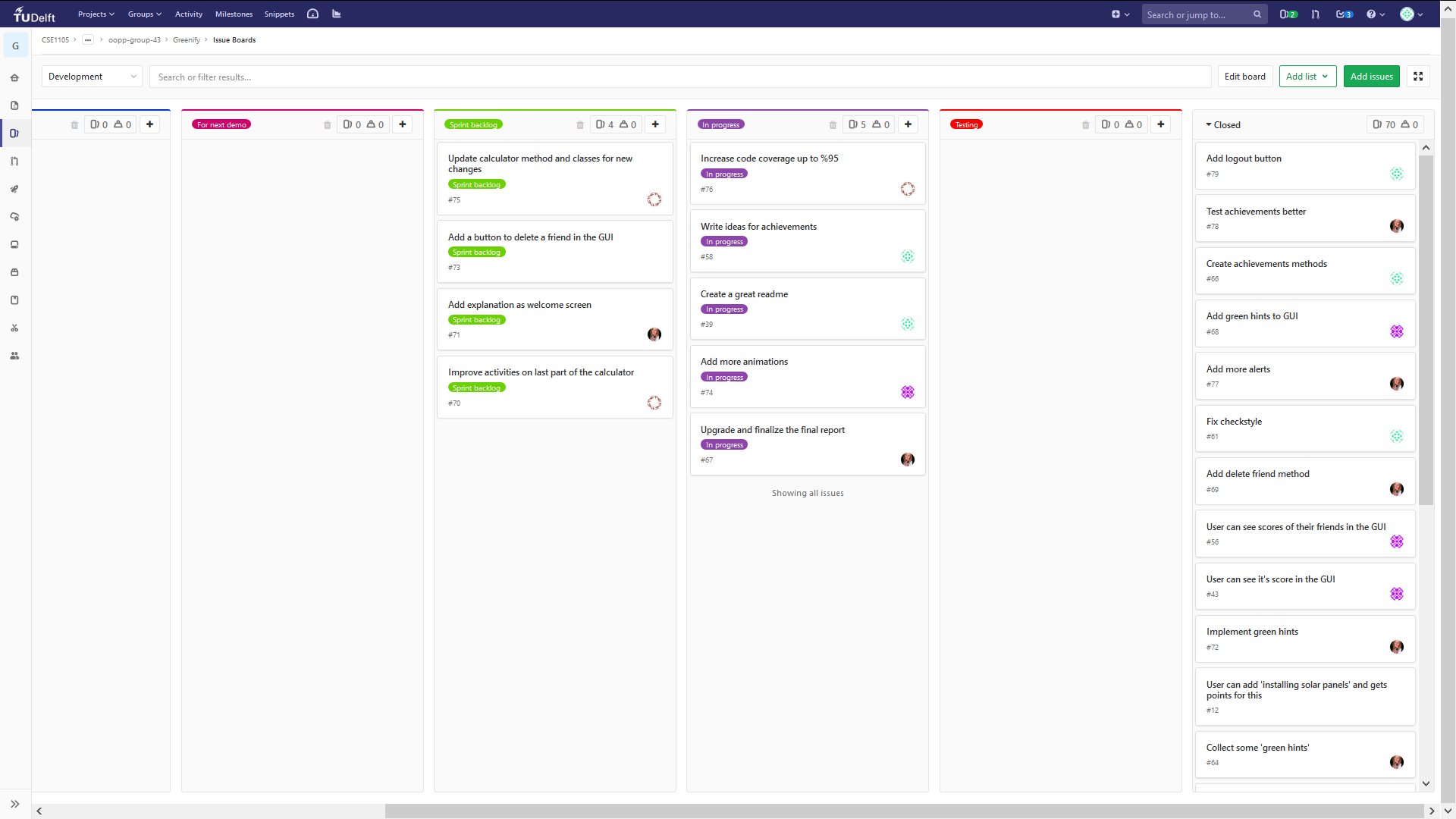Click the CI/CD rocket sidebar icon

click(x=14, y=189)
